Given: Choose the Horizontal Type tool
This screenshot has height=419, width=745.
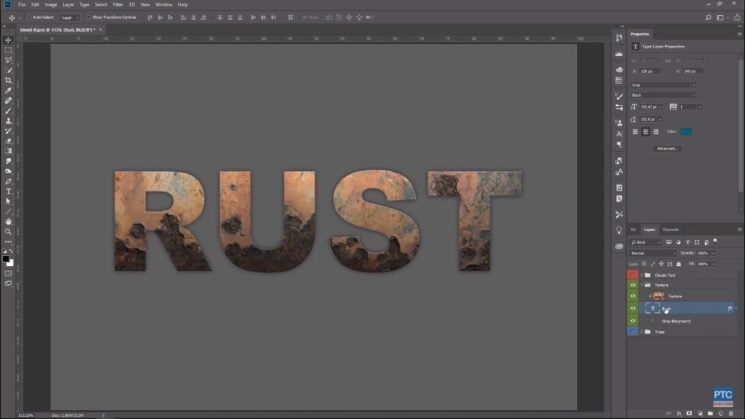Looking at the screenshot, I should click(x=8, y=191).
